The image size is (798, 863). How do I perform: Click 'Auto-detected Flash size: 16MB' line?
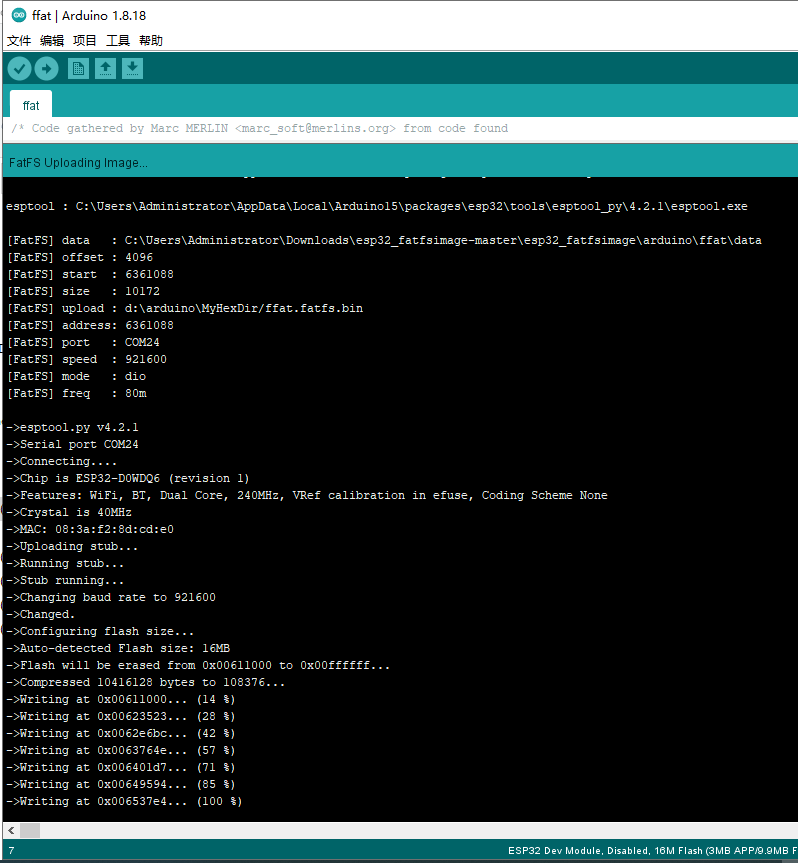click(x=118, y=649)
